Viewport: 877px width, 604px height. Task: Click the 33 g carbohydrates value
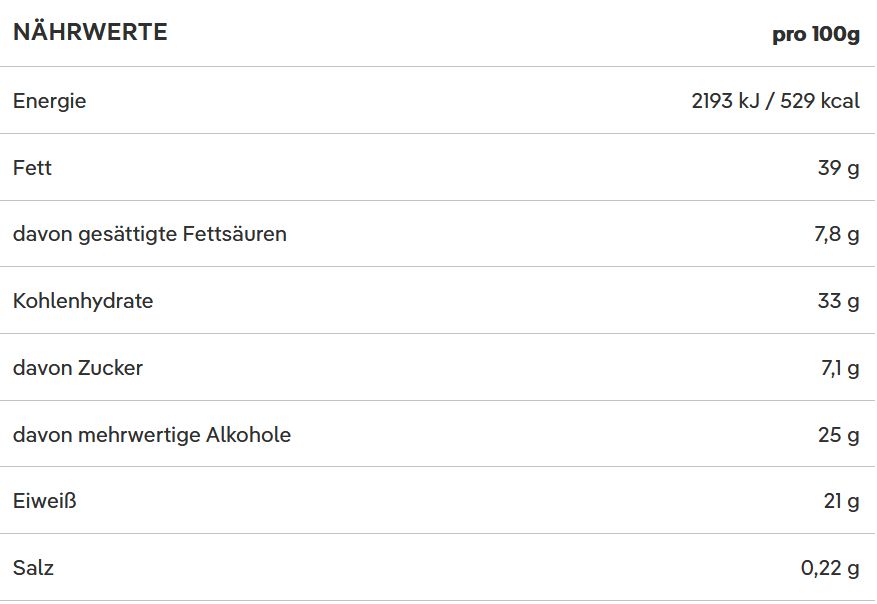tap(838, 301)
